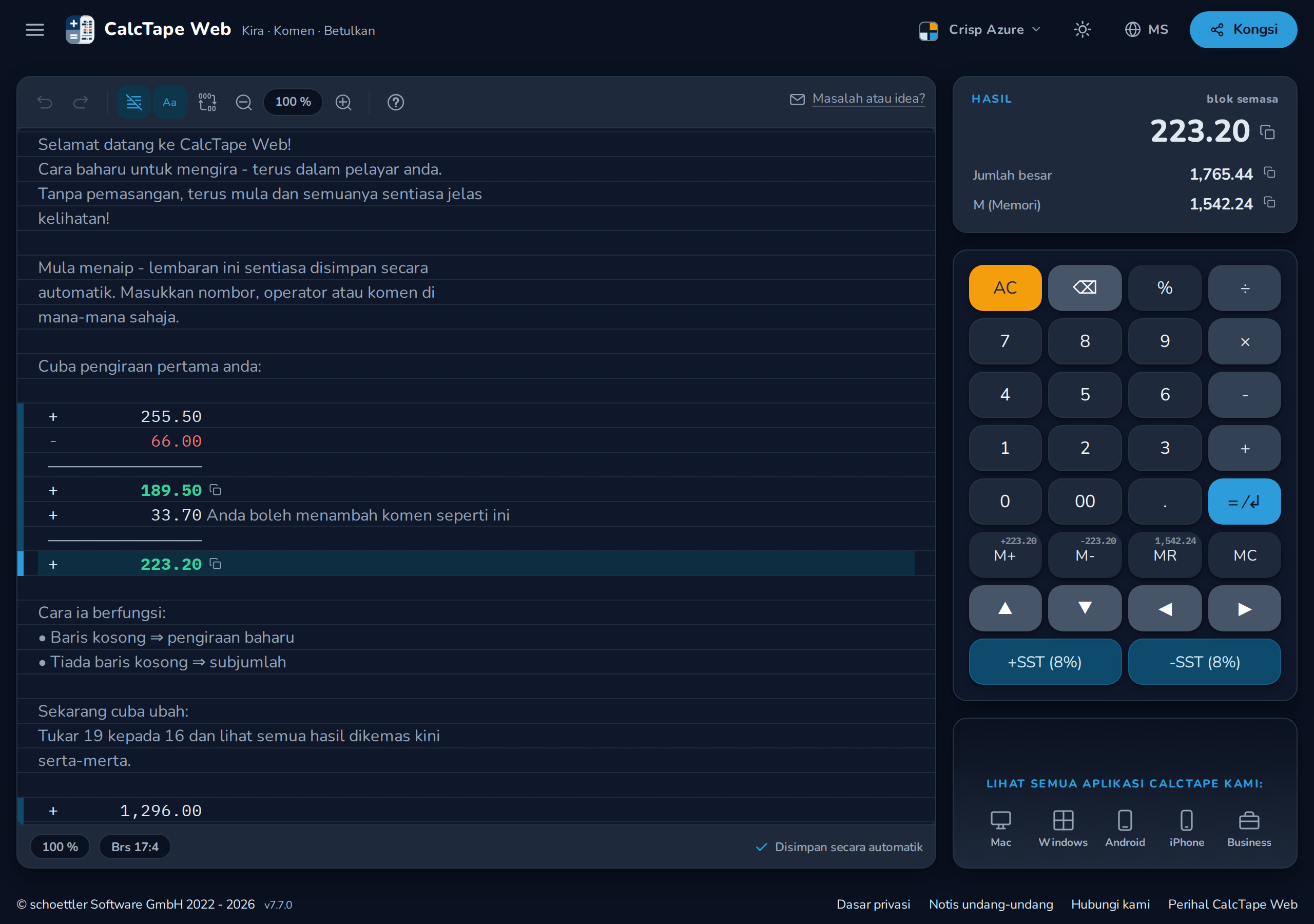1314x924 pixels.
Task: Toggle the line wrap toolbar button
Action: point(134,102)
